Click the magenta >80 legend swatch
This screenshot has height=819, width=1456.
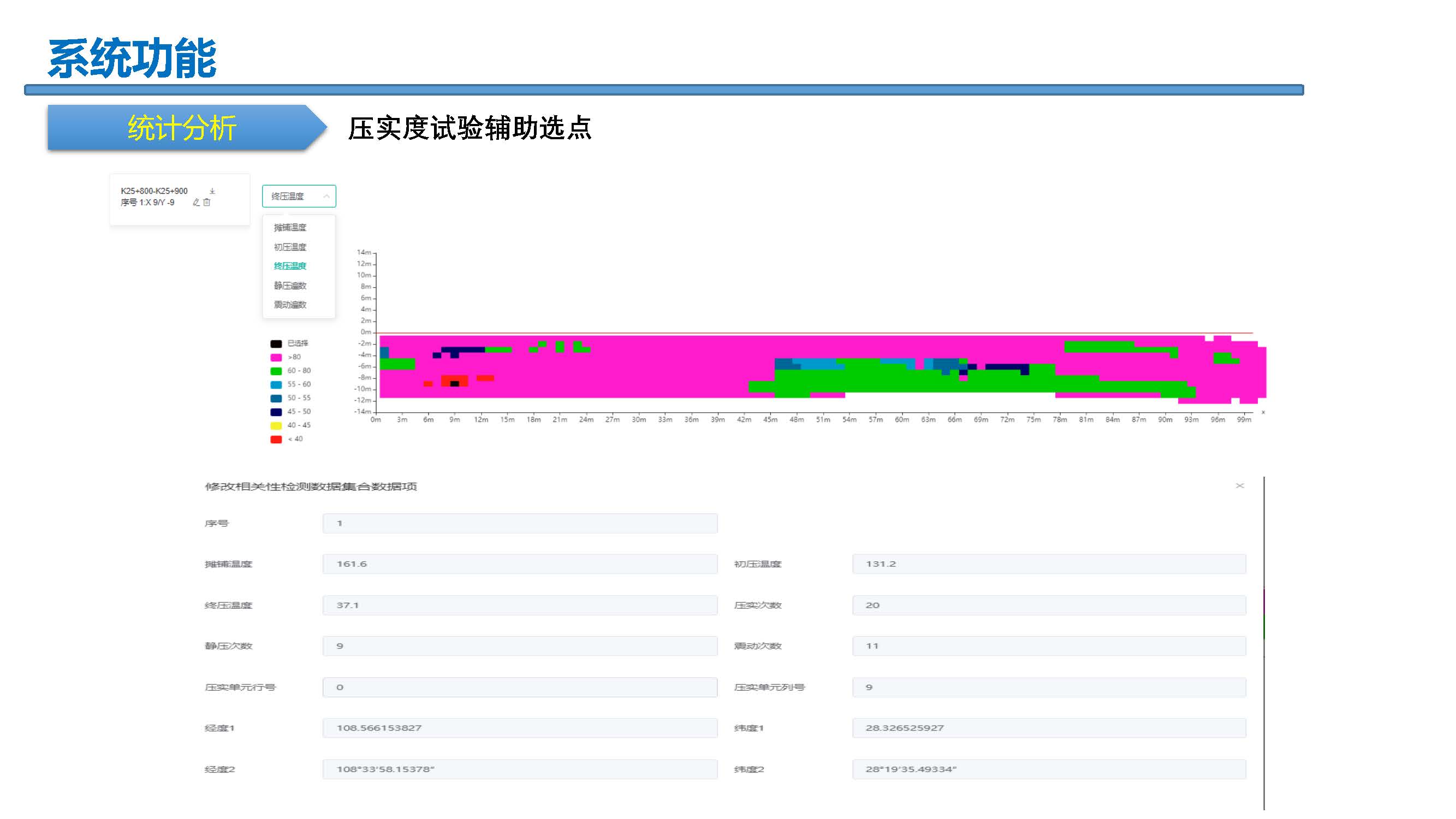click(x=276, y=357)
